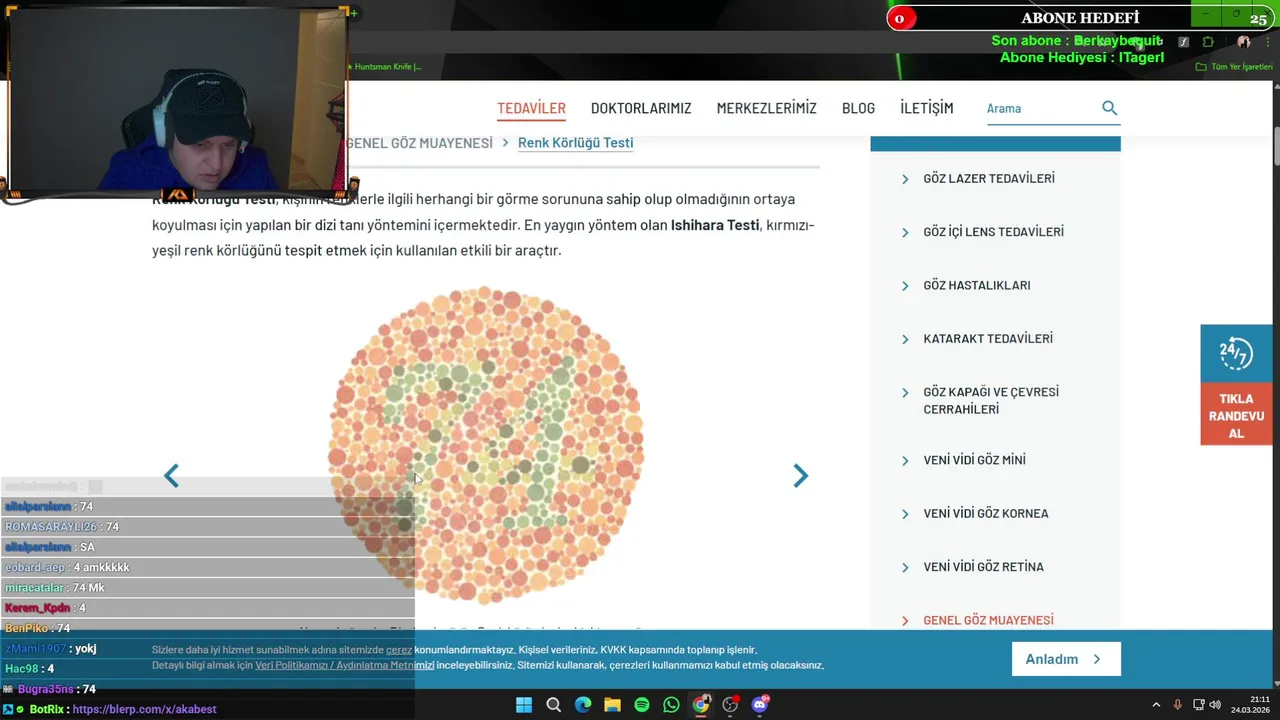The width and height of the screenshot is (1280, 720).
Task: Click chat message Kerem_Kpdn : 4
Action: pos(45,608)
